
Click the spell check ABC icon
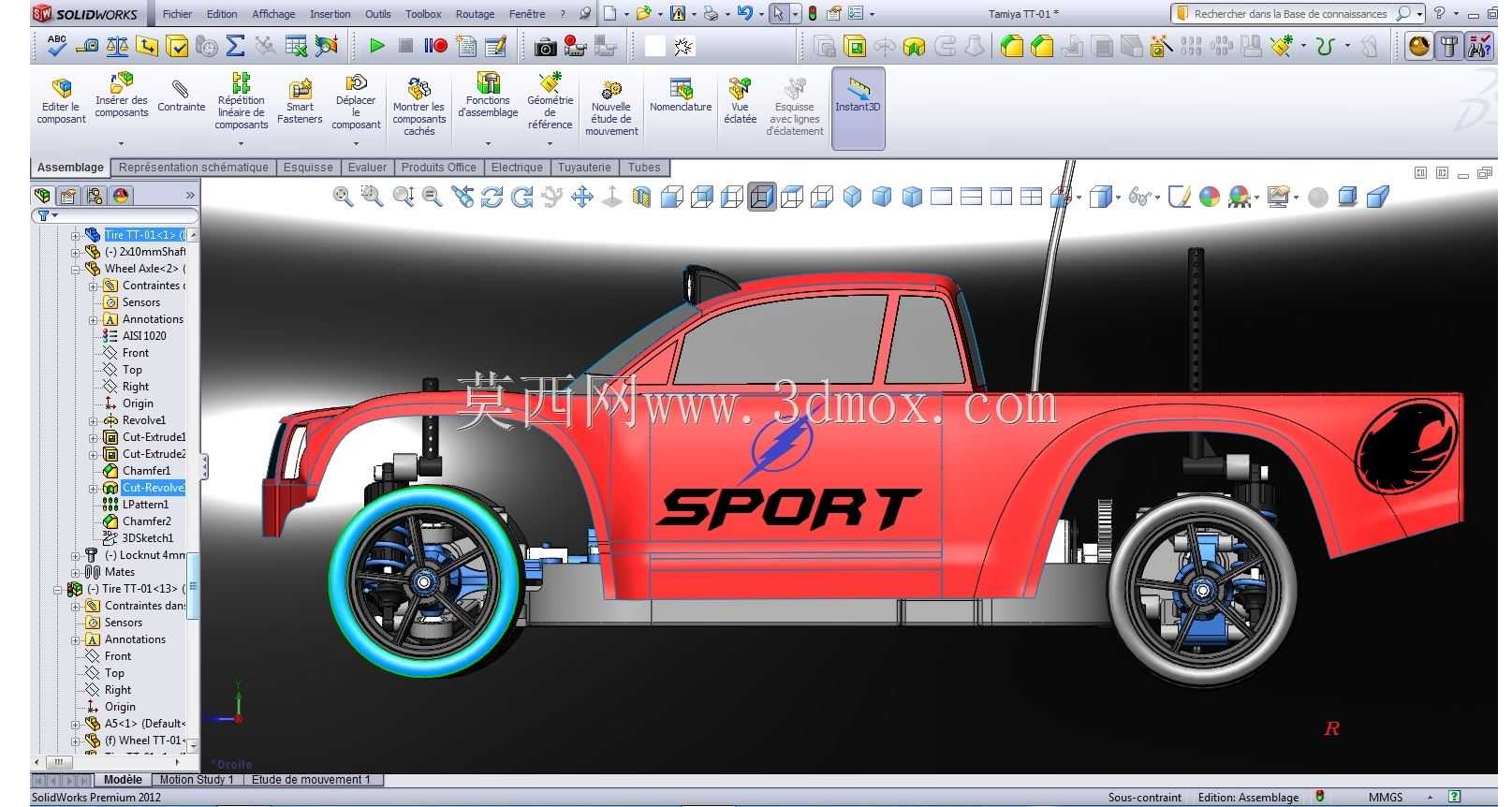[x=57, y=45]
